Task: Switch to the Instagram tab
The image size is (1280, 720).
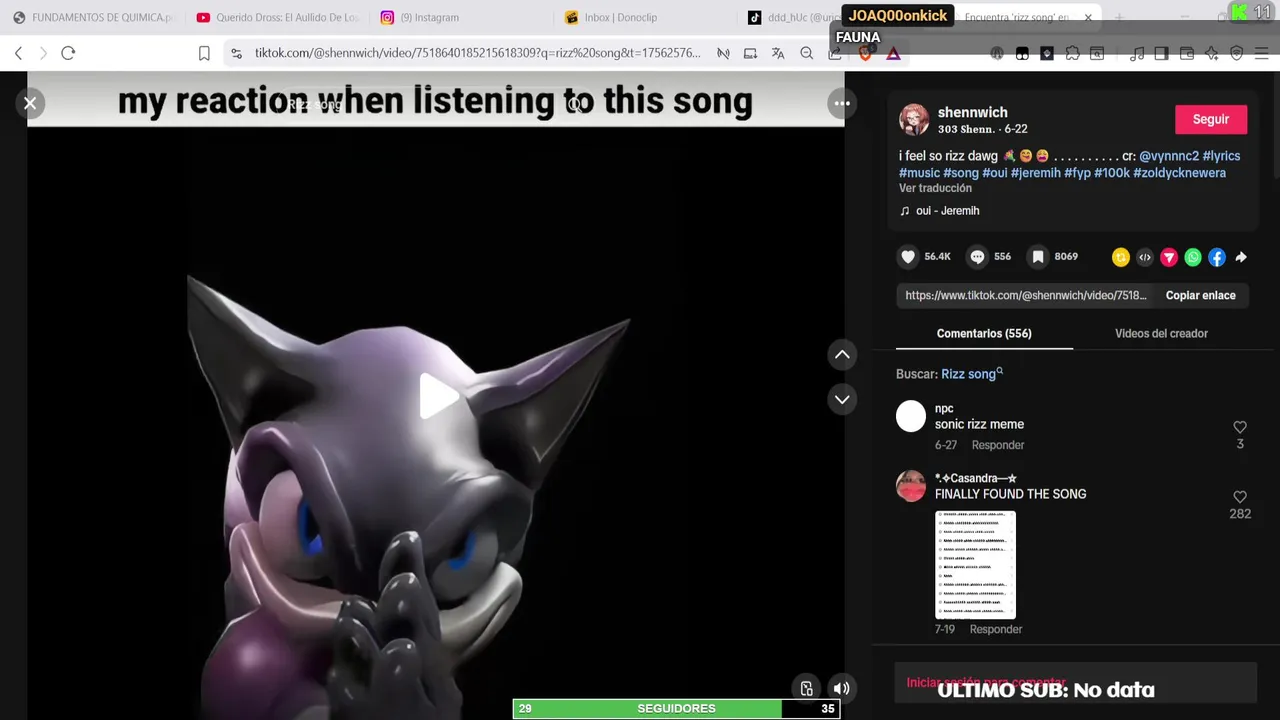Action: (x=462, y=17)
